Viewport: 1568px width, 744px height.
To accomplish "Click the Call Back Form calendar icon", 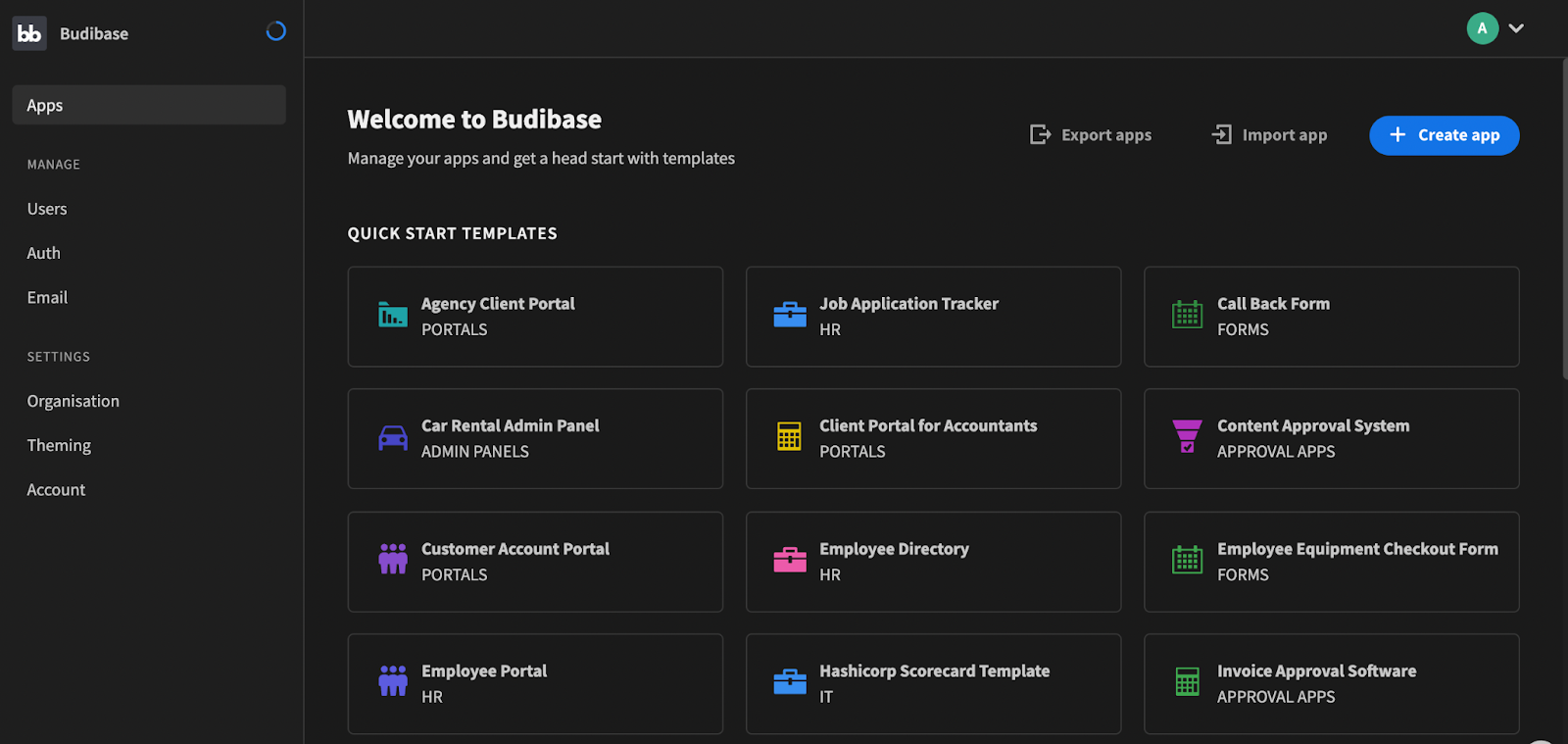I will (1187, 316).
